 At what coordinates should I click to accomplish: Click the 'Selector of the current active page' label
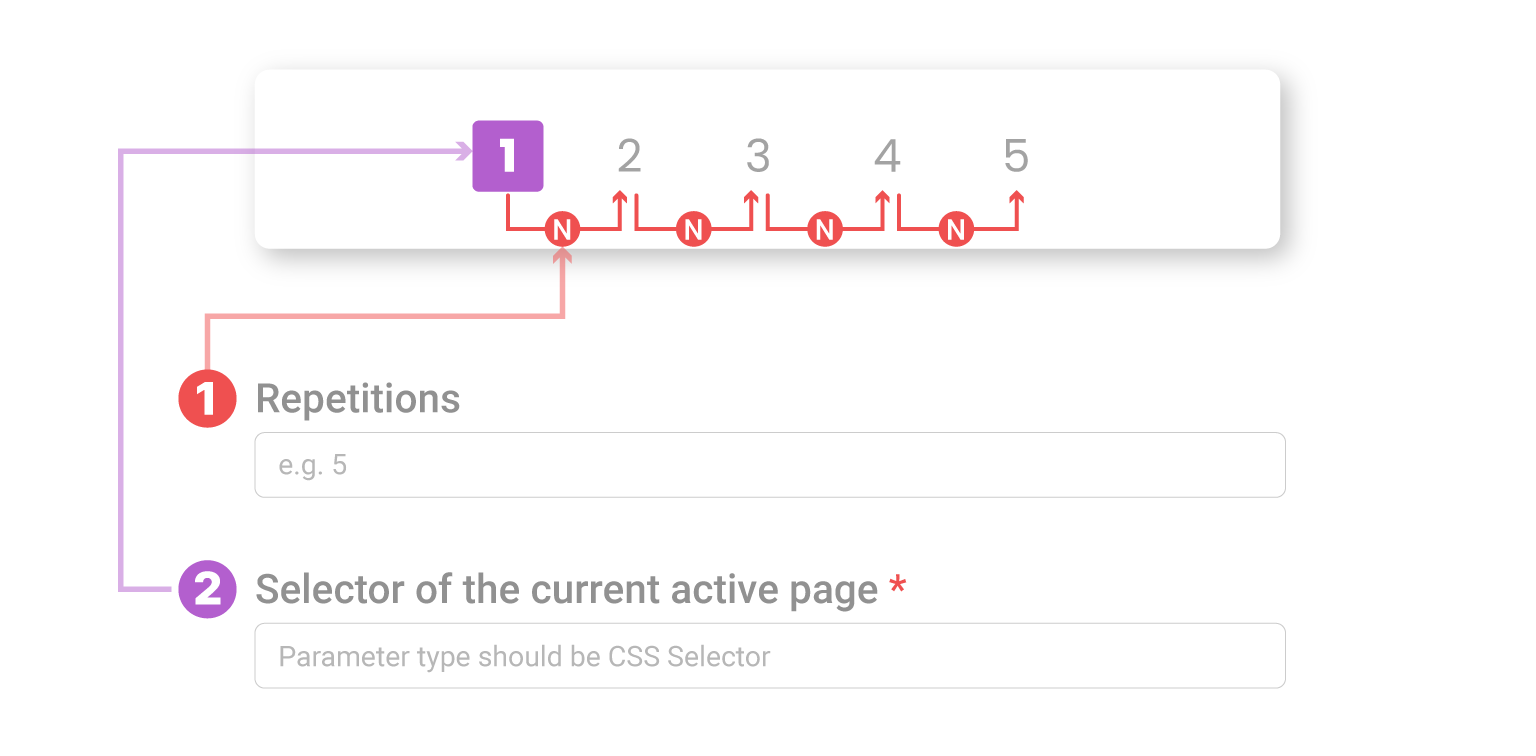click(x=567, y=590)
